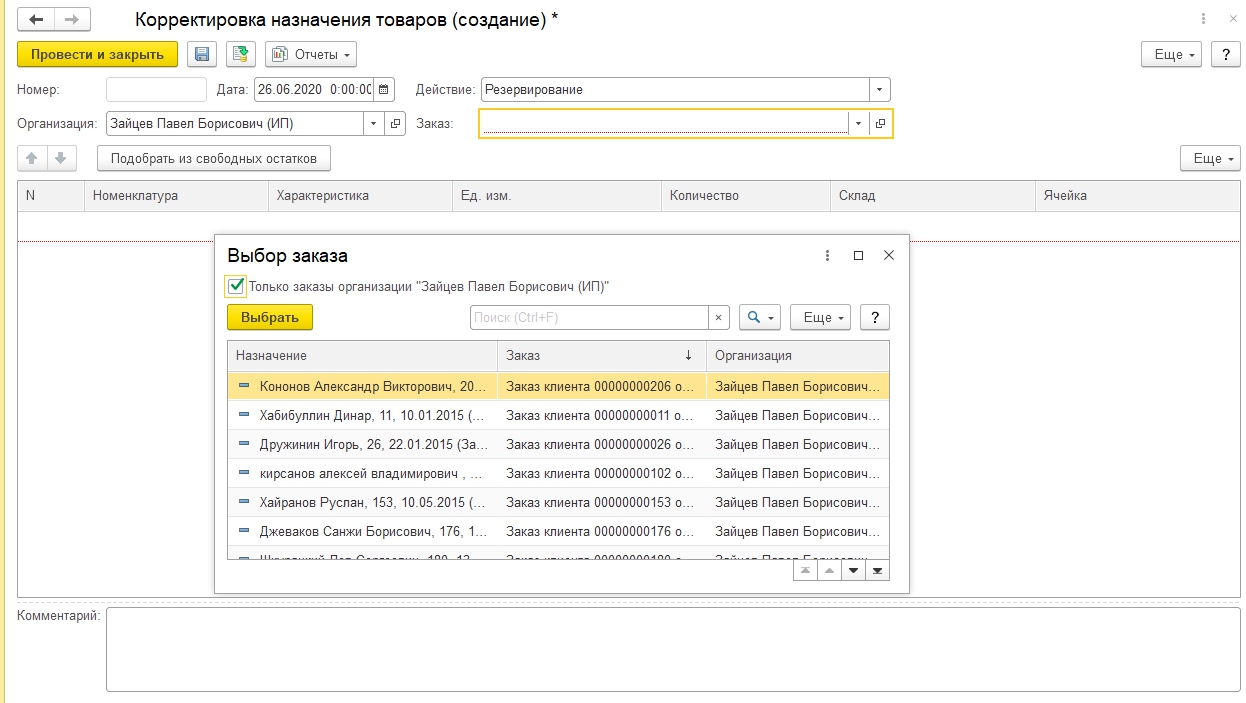Open the Заказ field dropdown arrow
The height and width of the screenshot is (703, 1246).
coord(858,124)
